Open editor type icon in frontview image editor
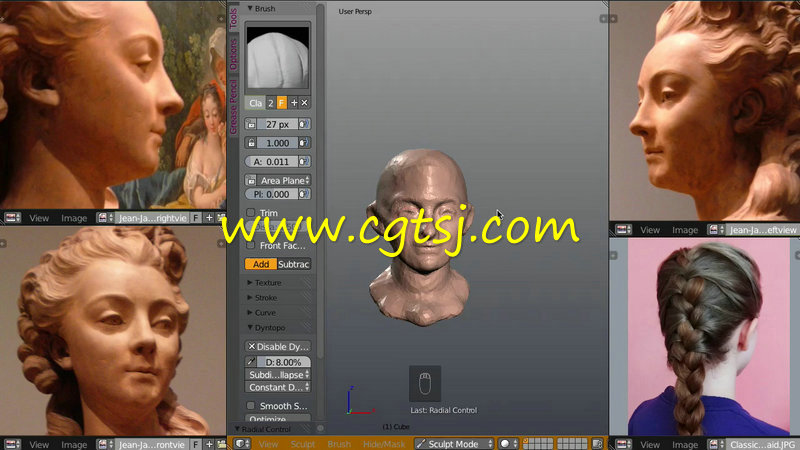 tap(13, 444)
